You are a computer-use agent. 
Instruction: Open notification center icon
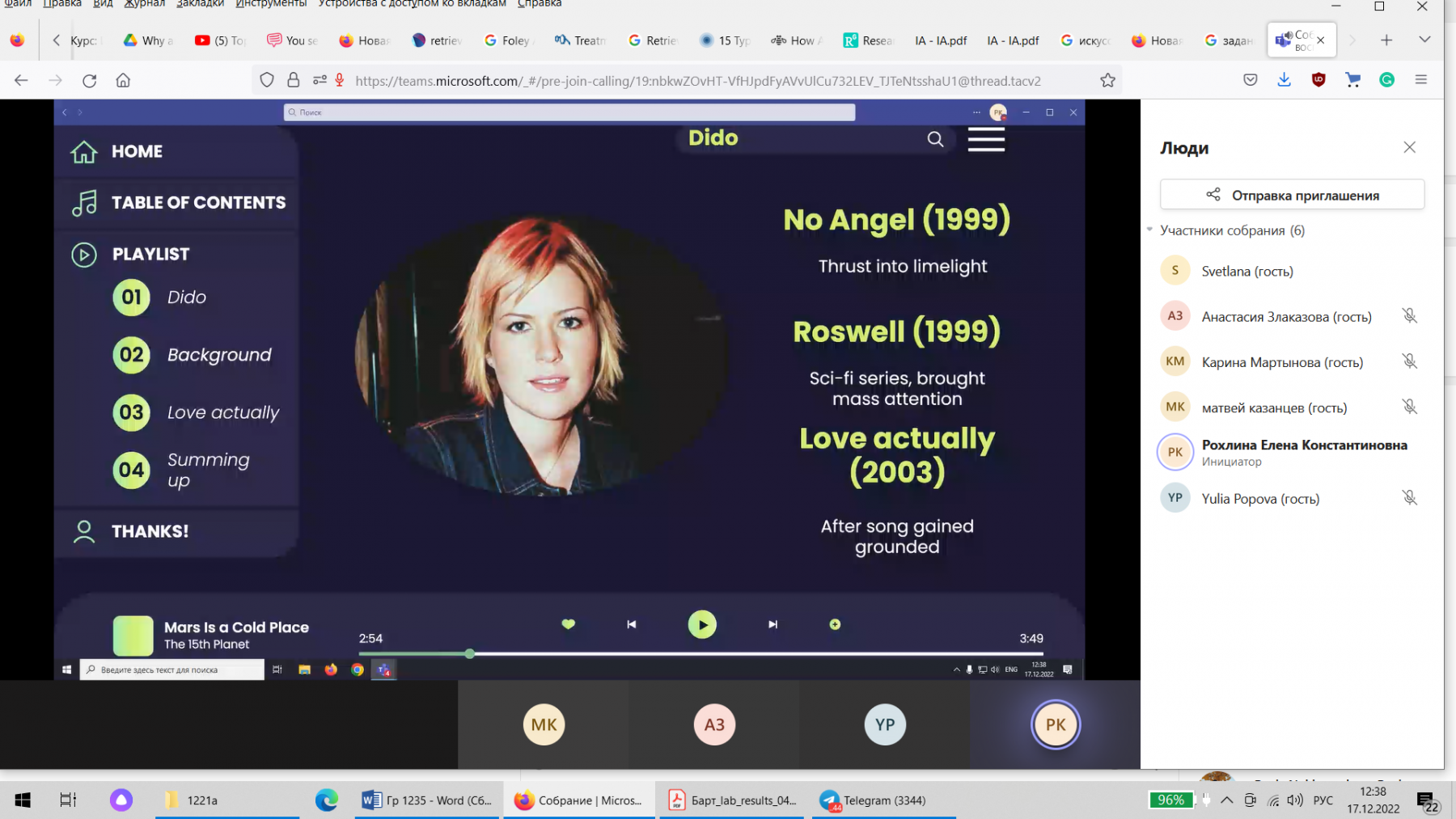(x=1428, y=801)
